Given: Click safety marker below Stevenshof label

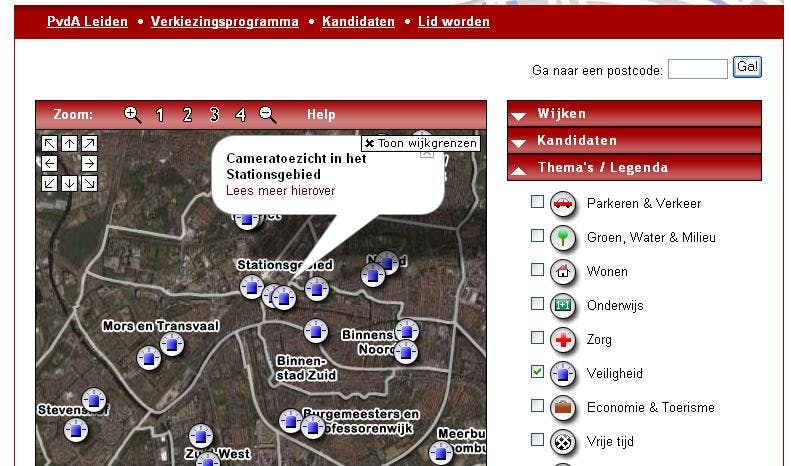Looking at the screenshot, I should (76, 430).
